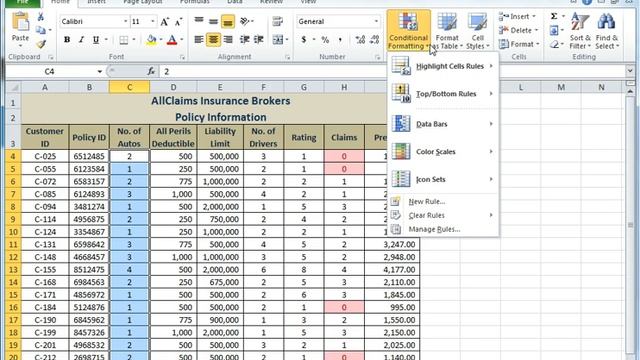Click the Wrap Text icon
The image size is (640, 360).
point(278,21)
